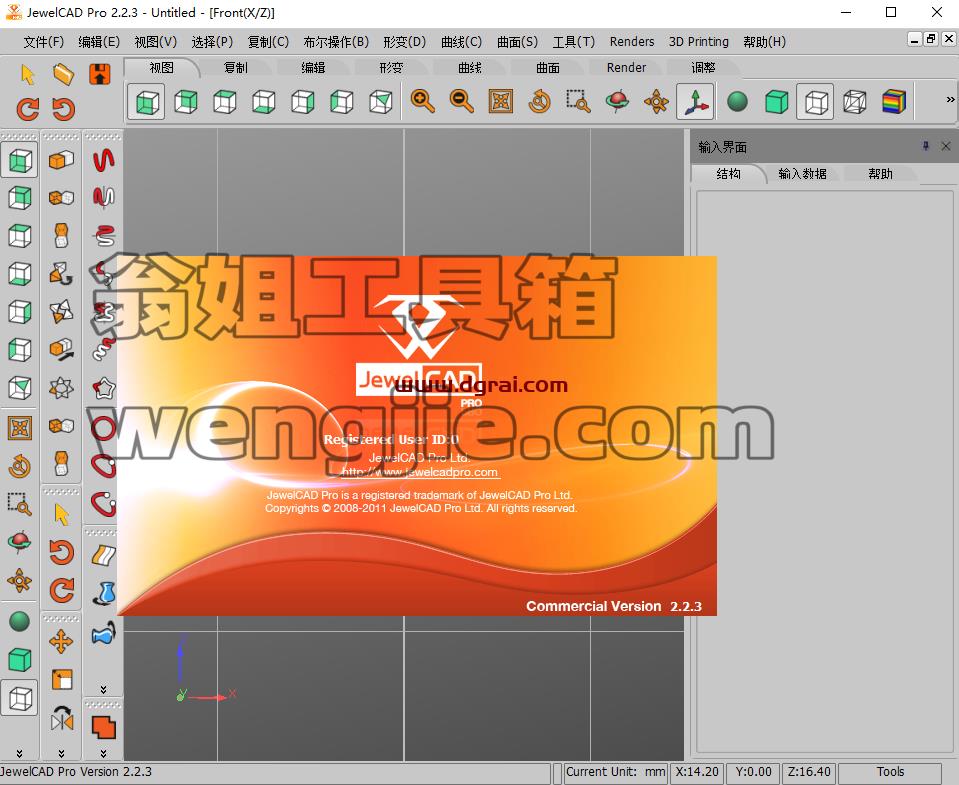This screenshot has width=959, height=785.
Task: Minimize the inner document window
Action: [x=914, y=39]
